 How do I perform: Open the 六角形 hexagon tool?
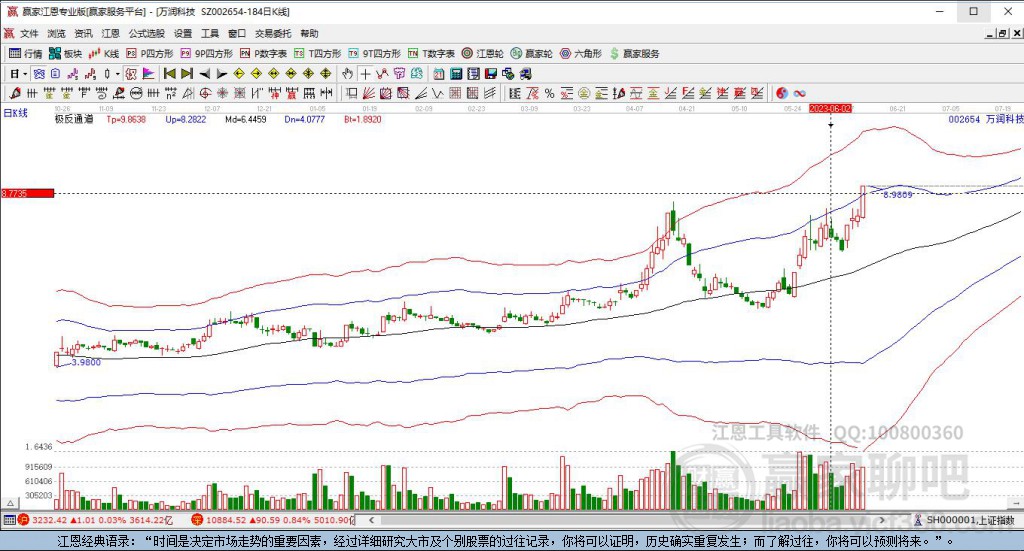tap(581, 54)
